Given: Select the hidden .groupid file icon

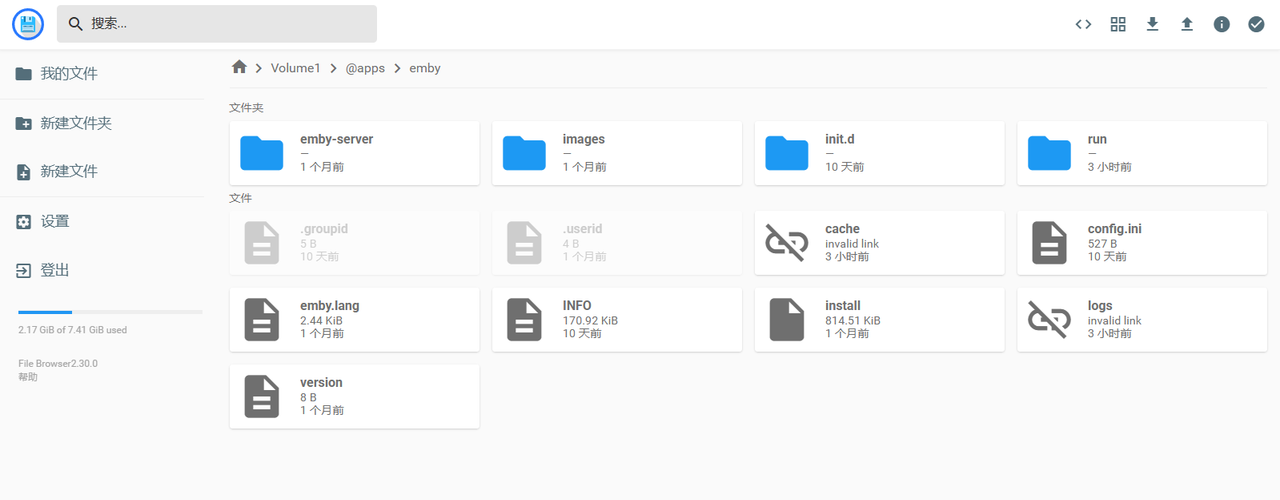Looking at the screenshot, I should point(262,243).
